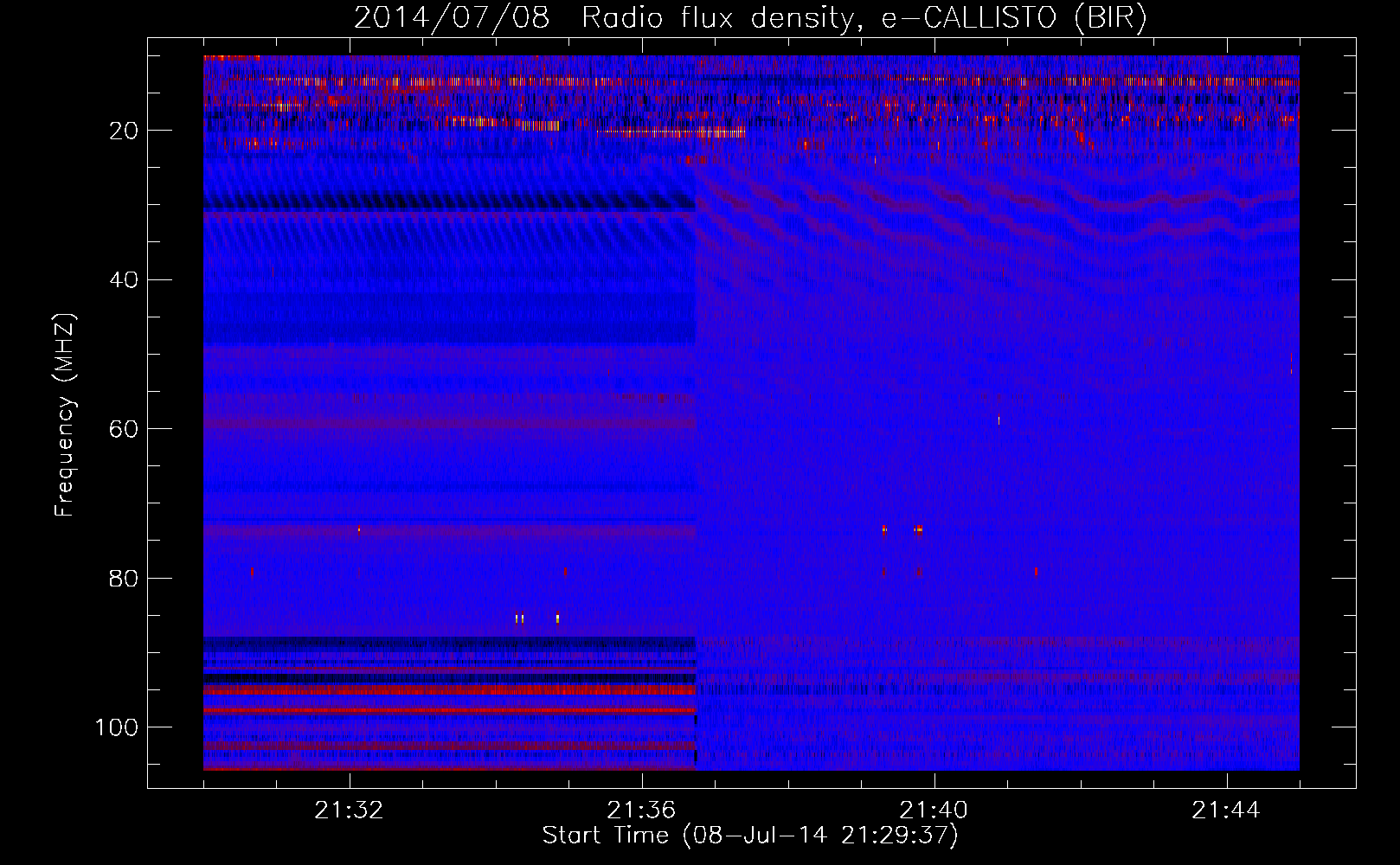Click the 21:36 time tick label
1400x865 pixels.
(642, 811)
